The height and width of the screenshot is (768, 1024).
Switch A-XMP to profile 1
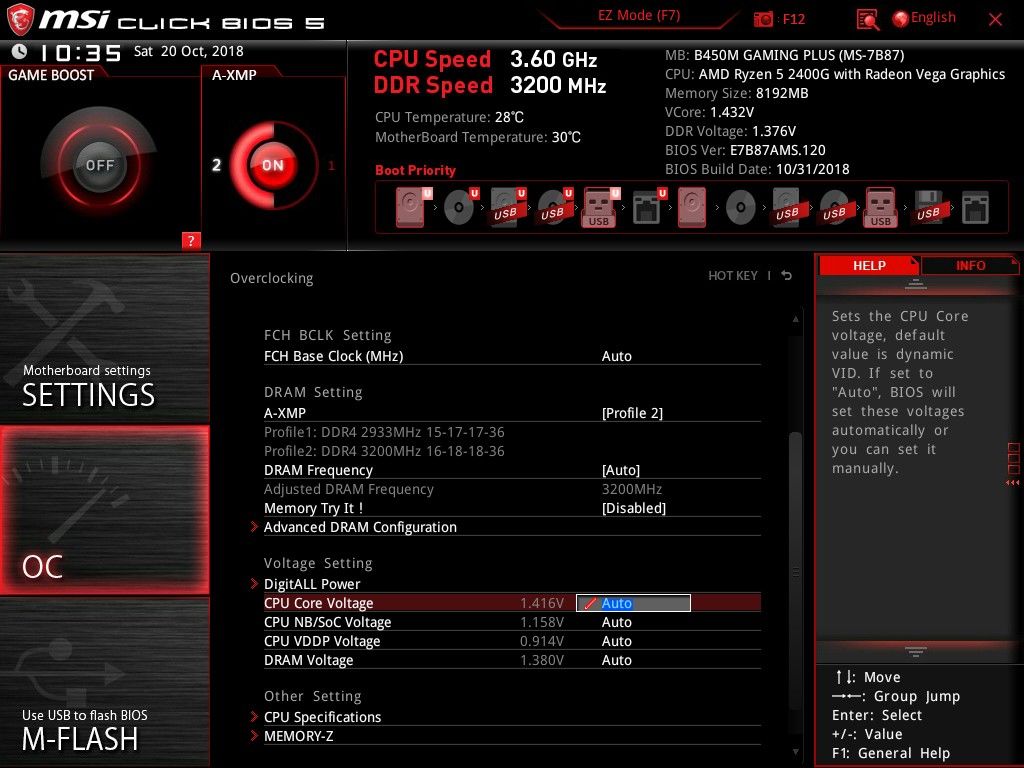[x=331, y=165]
